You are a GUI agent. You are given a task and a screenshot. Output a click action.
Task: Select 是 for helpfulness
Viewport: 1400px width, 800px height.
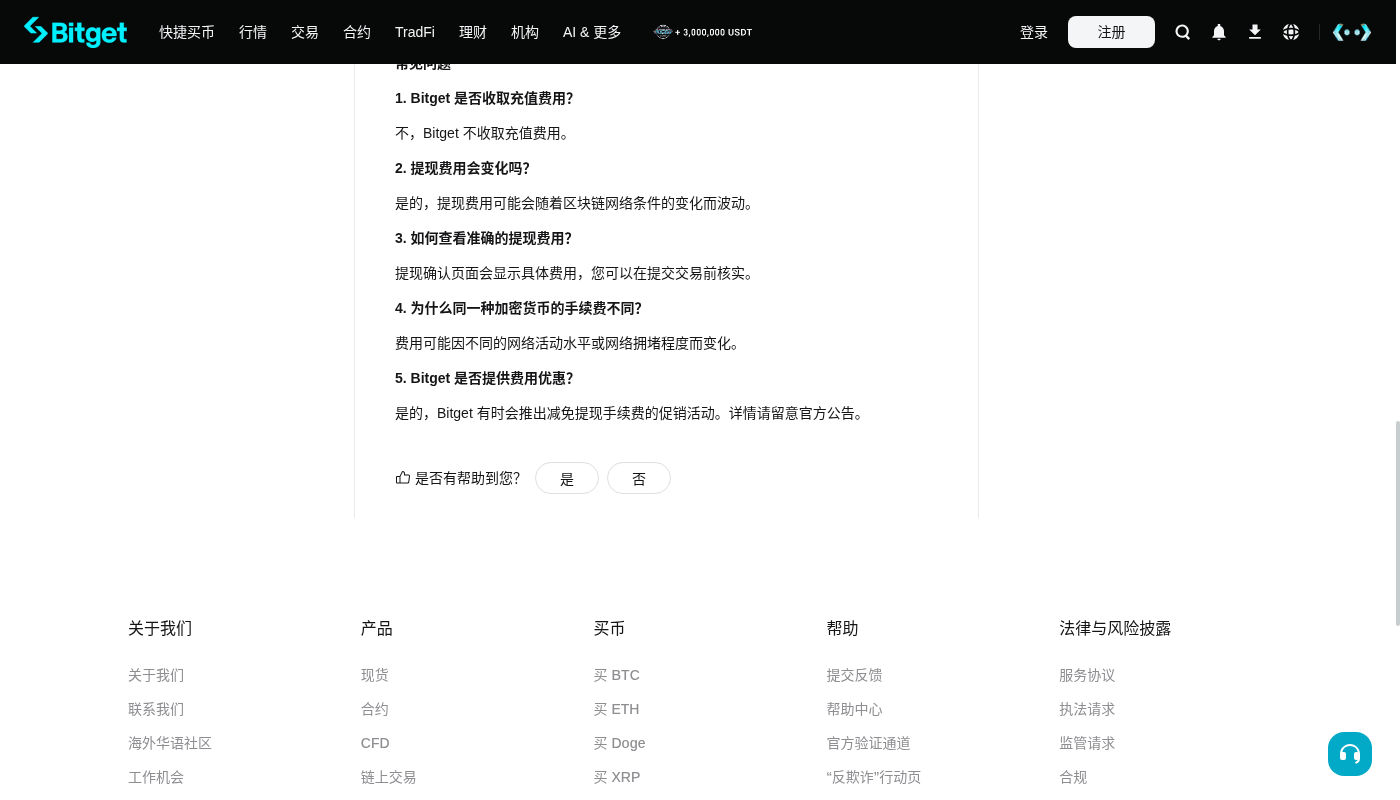[x=567, y=478]
